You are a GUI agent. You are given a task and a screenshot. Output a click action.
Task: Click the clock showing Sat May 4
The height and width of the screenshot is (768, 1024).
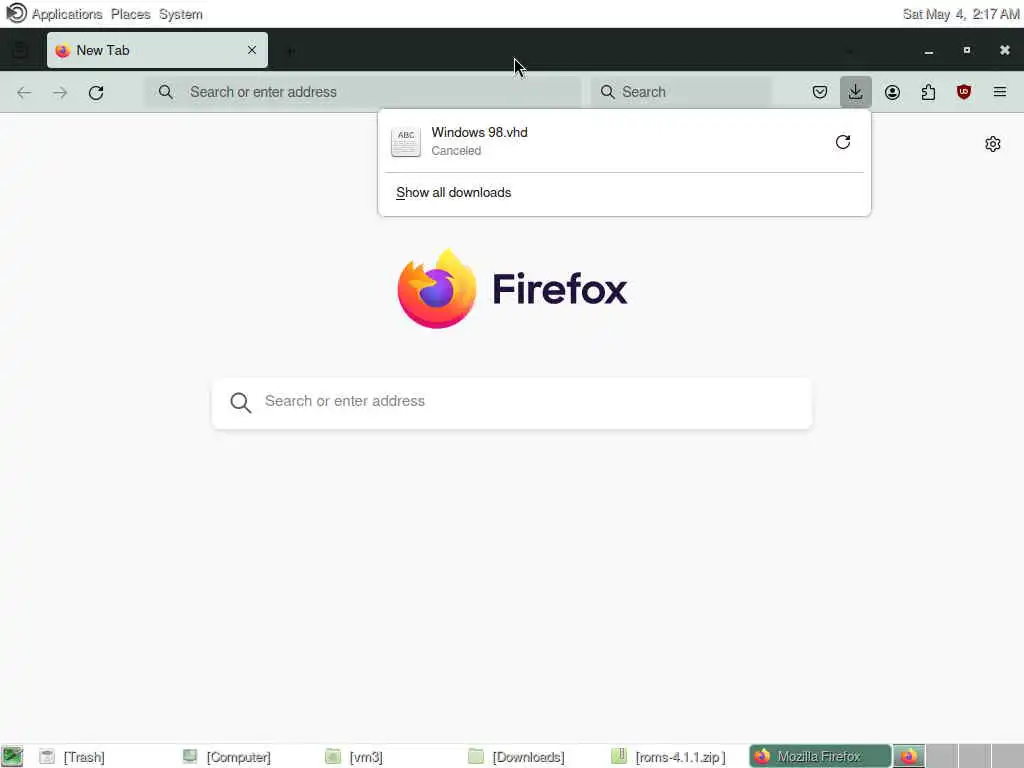(961, 14)
